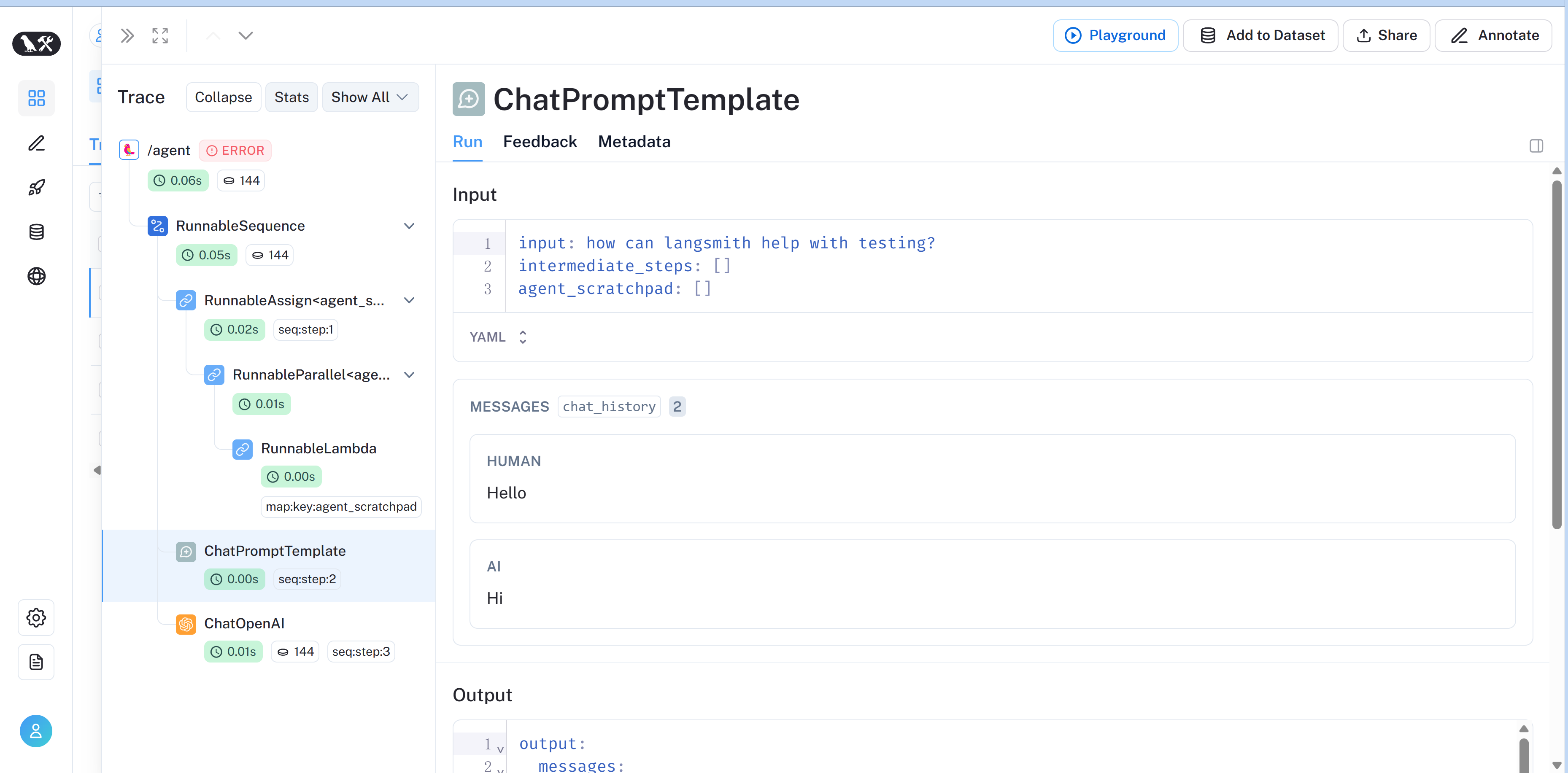The width and height of the screenshot is (1568, 773).
Task: Expand the trace view to fullscreen
Action: [x=159, y=35]
